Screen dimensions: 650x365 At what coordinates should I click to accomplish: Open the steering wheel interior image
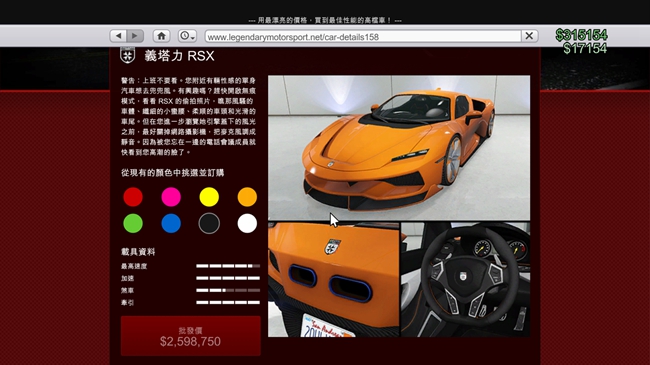point(466,280)
